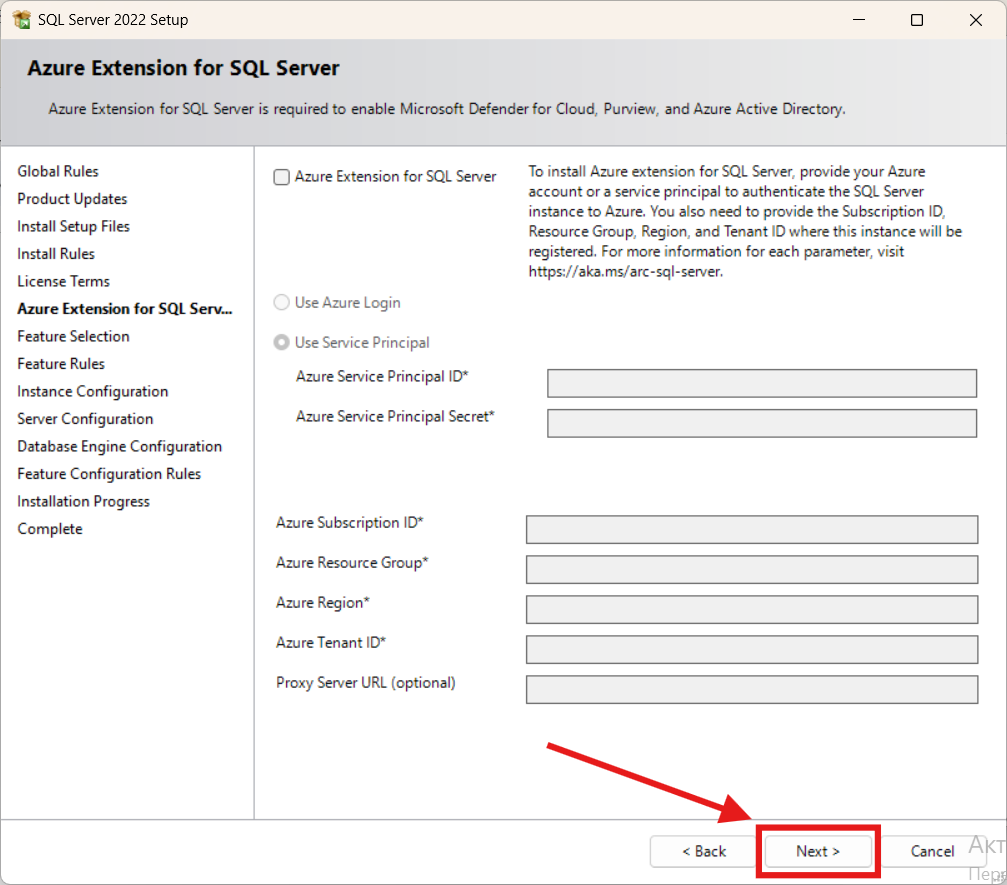Click the Azure Service Principal ID field
This screenshot has width=1007, height=885.
click(x=761, y=383)
